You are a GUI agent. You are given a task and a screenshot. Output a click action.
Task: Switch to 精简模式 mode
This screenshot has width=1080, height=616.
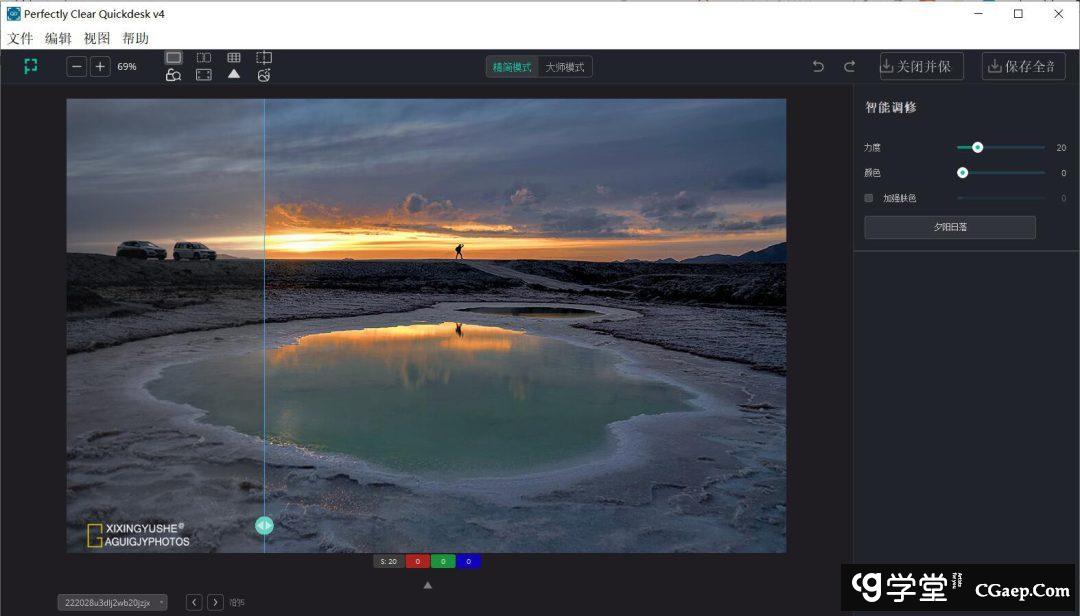click(x=512, y=67)
